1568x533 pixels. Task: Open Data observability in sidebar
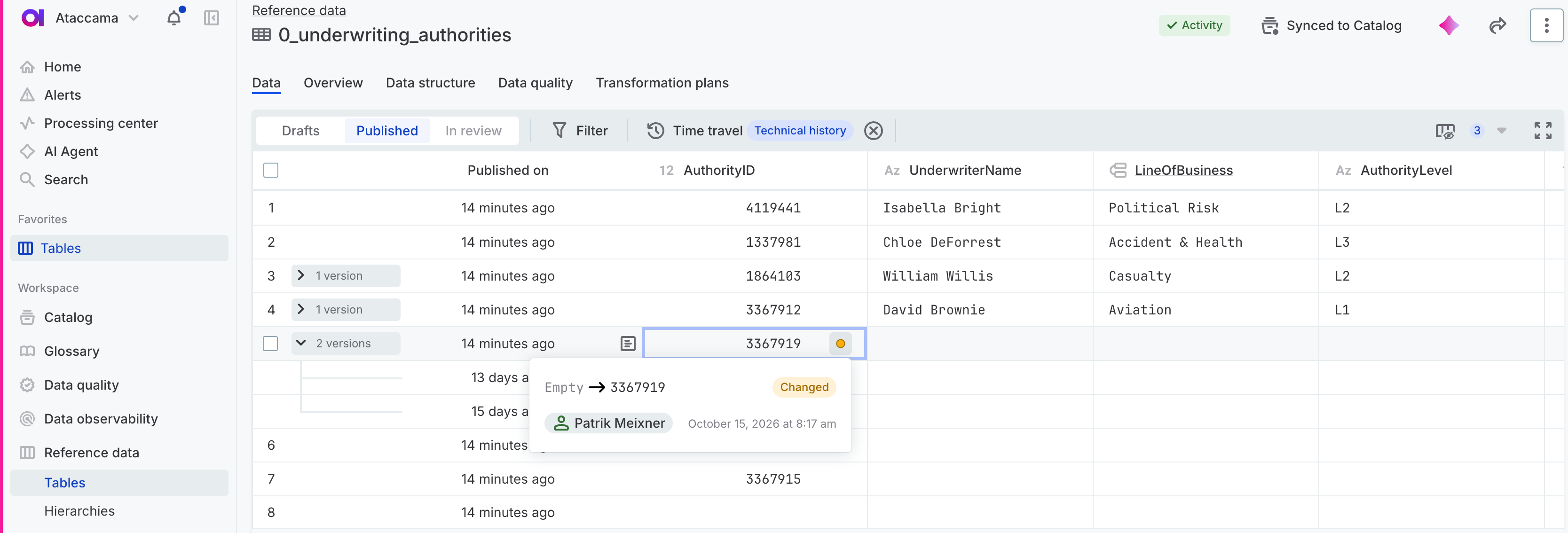pyautogui.click(x=101, y=419)
